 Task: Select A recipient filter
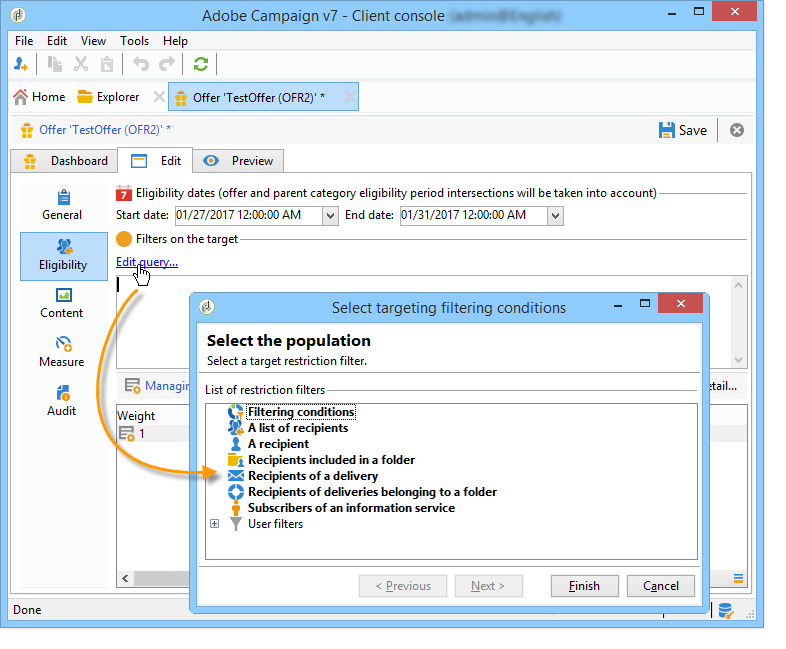click(x=278, y=444)
